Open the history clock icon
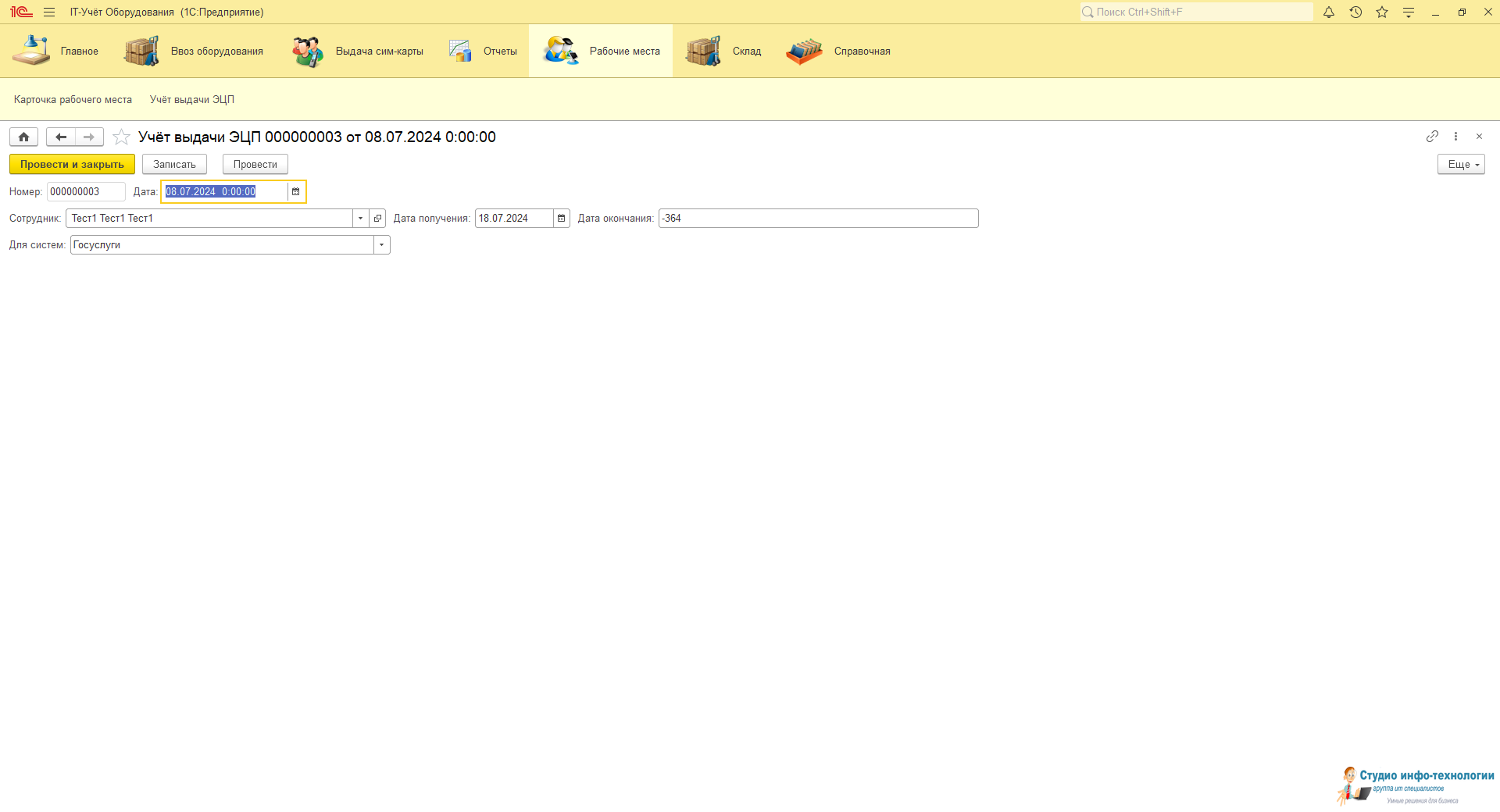The height and width of the screenshot is (812, 1500). pyautogui.click(x=1355, y=12)
